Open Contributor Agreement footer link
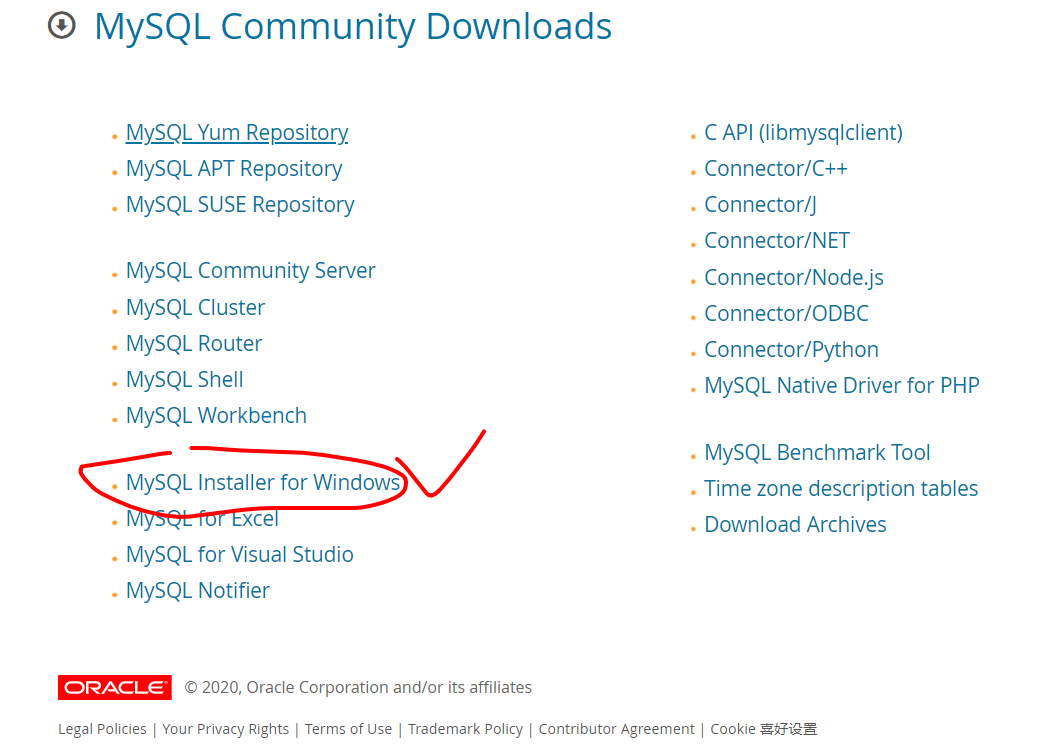1064x756 pixels. tap(616, 729)
